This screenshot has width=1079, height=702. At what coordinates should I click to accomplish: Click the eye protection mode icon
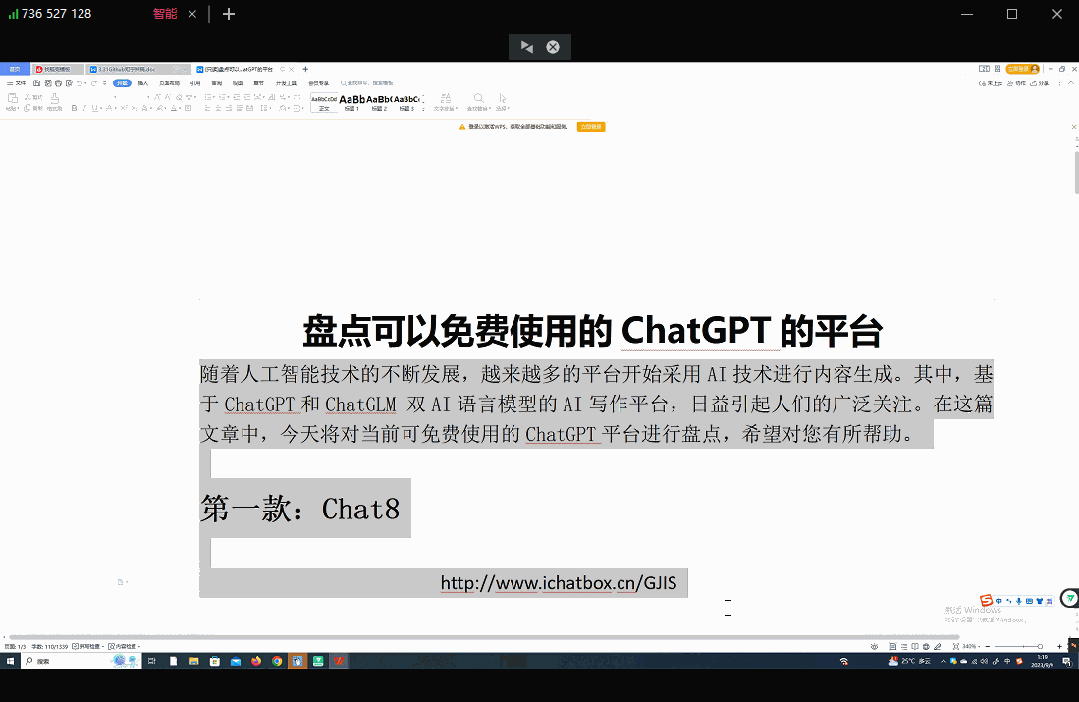[x=874, y=646]
